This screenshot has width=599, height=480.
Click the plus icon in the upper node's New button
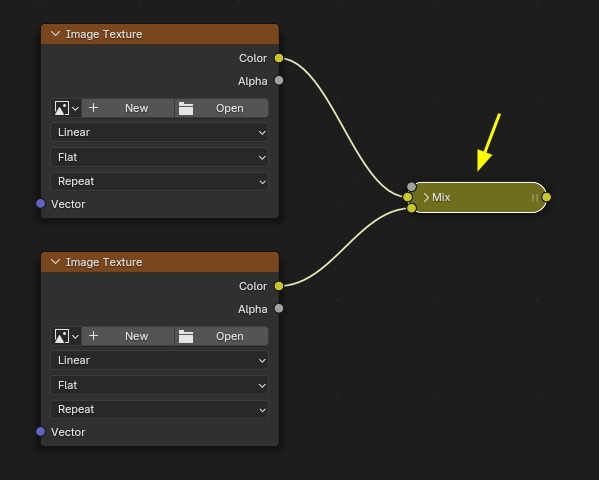[94, 108]
